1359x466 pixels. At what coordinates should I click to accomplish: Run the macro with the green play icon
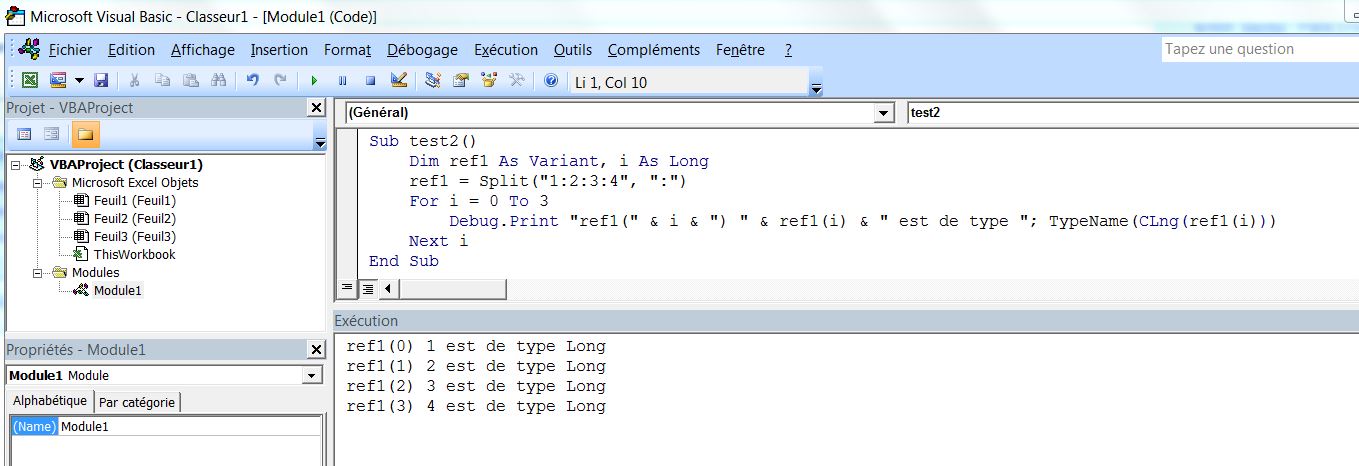click(x=314, y=81)
